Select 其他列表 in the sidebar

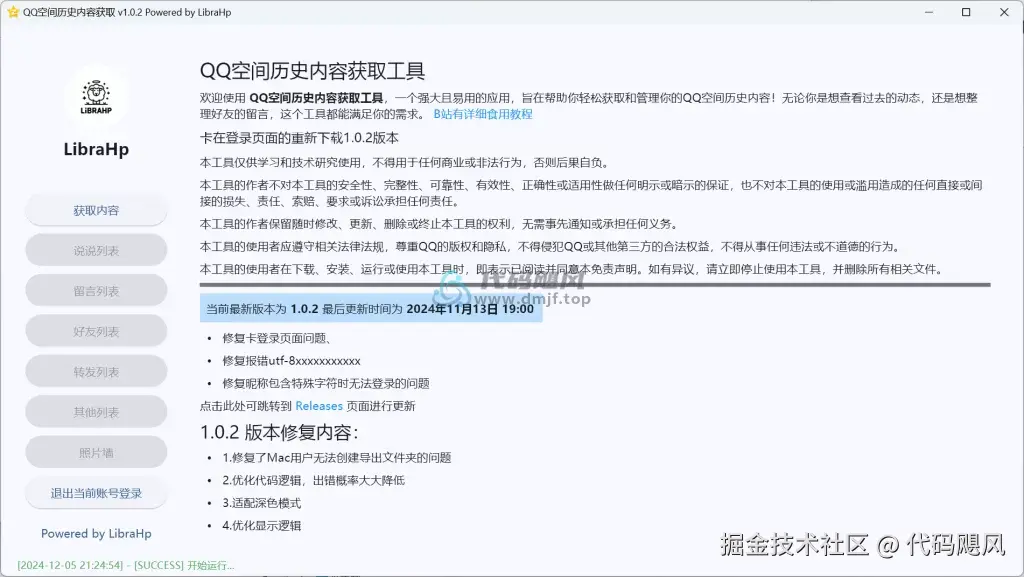[x=96, y=413]
